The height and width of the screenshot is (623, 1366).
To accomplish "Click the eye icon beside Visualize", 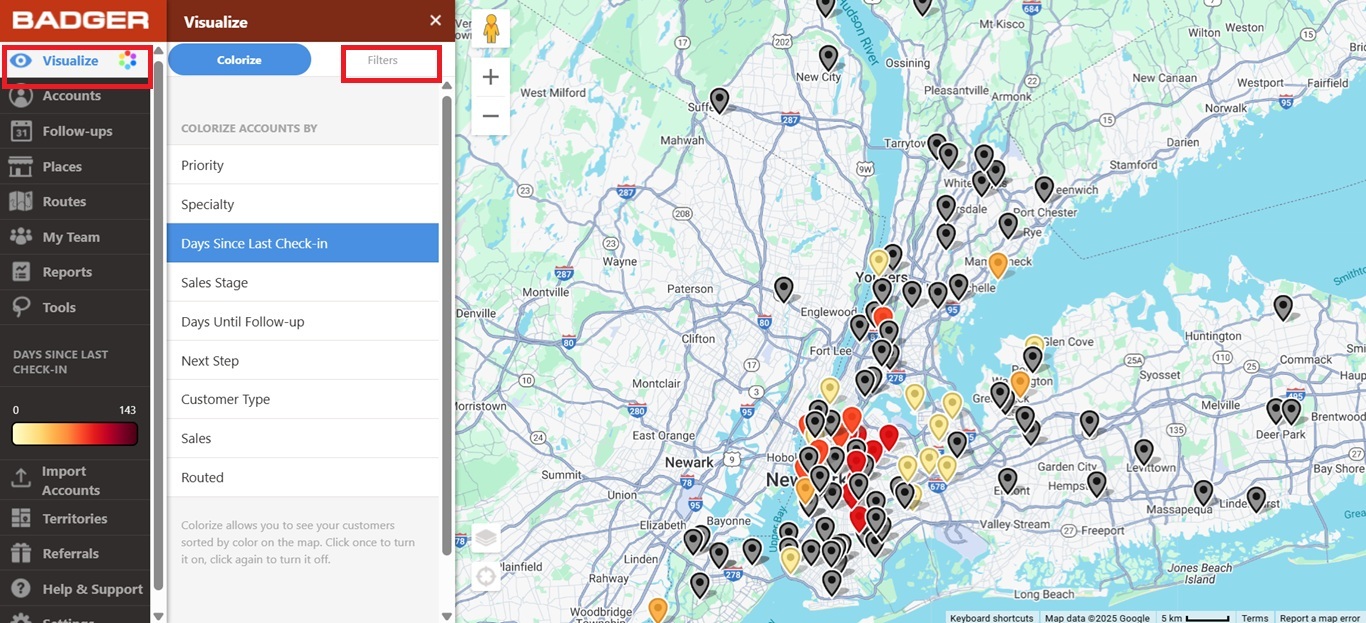I will pyautogui.click(x=21, y=61).
